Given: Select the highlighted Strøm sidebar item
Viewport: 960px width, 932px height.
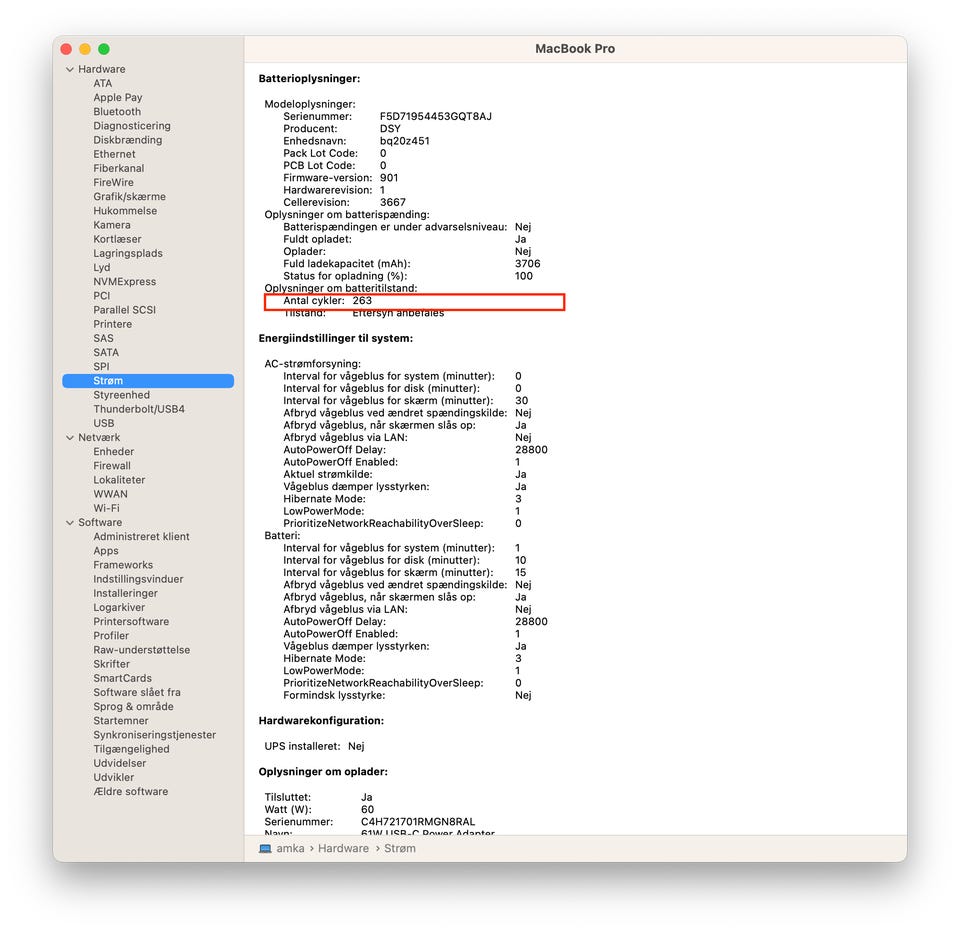Looking at the screenshot, I should point(148,380).
